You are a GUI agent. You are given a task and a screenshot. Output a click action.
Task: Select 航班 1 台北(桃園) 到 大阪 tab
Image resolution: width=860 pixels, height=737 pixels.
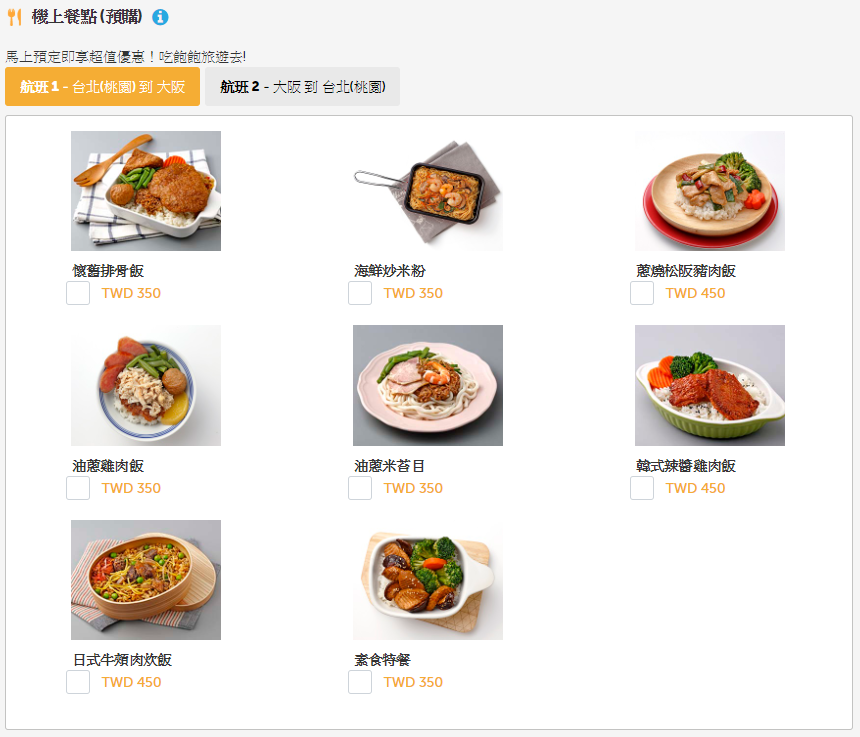pos(103,87)
